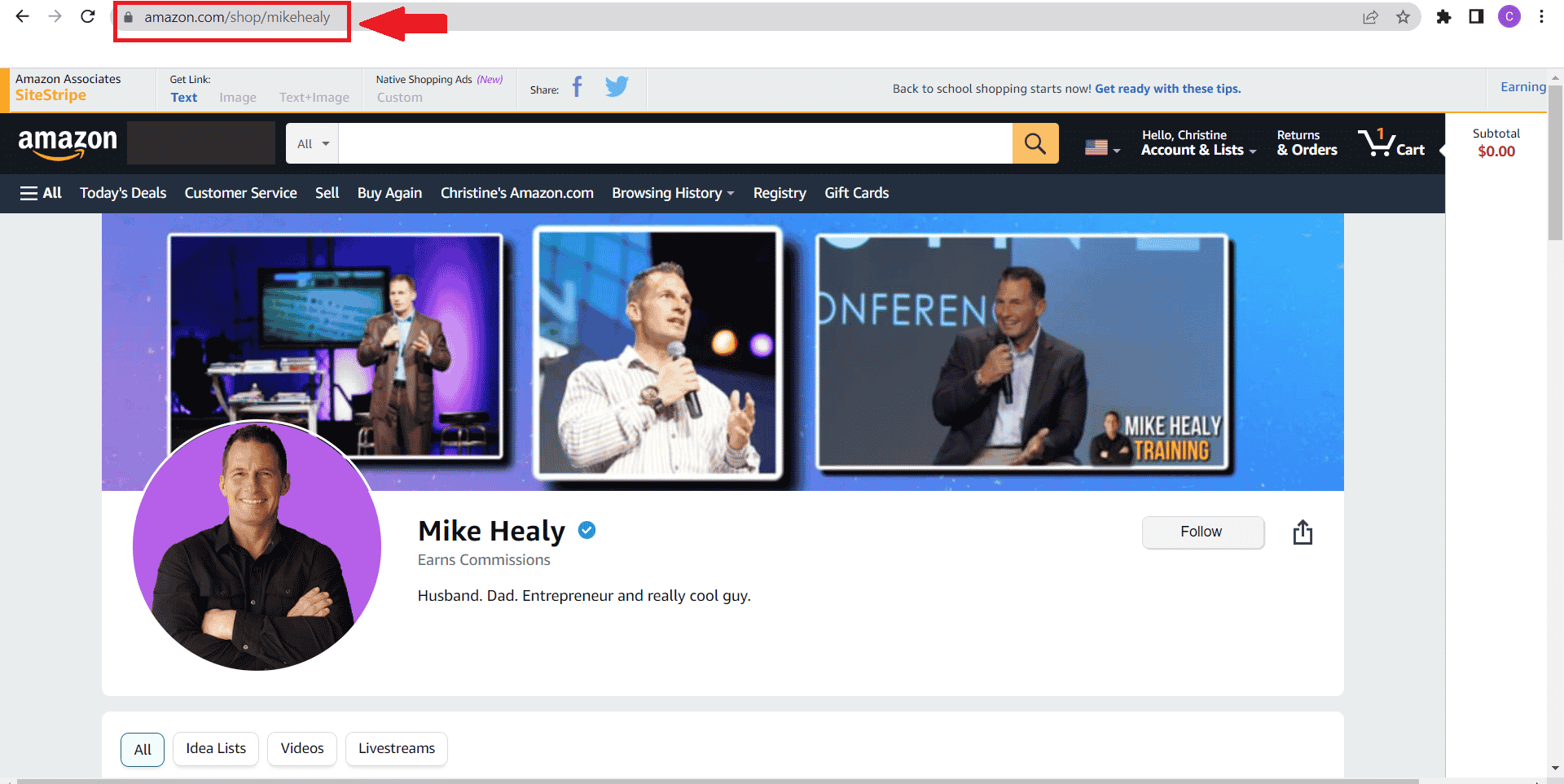
Task: Click the Amazon logo
Action: (x=68, y=143)
